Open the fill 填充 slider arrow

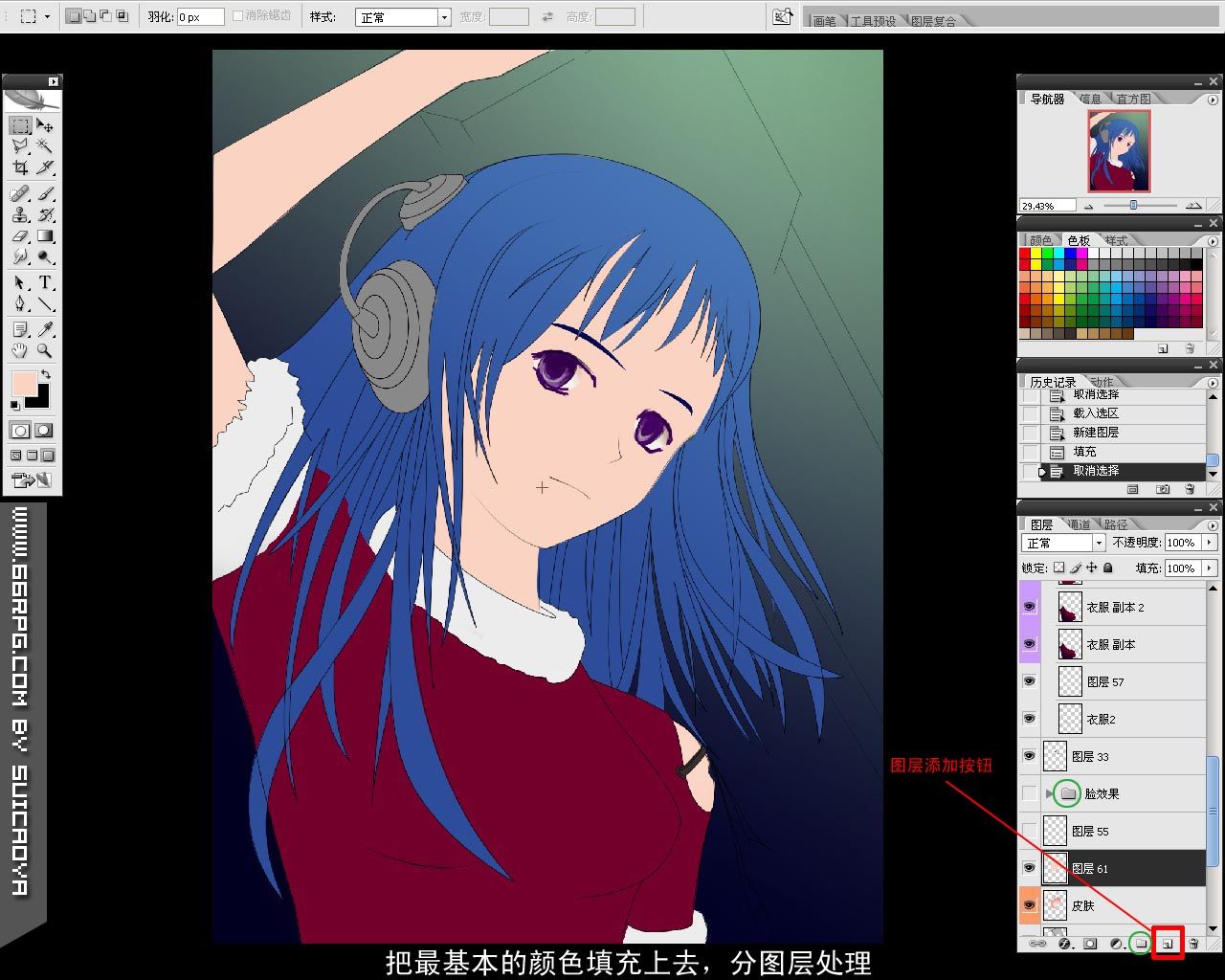pyautogui.click(x=1210, y=568)
